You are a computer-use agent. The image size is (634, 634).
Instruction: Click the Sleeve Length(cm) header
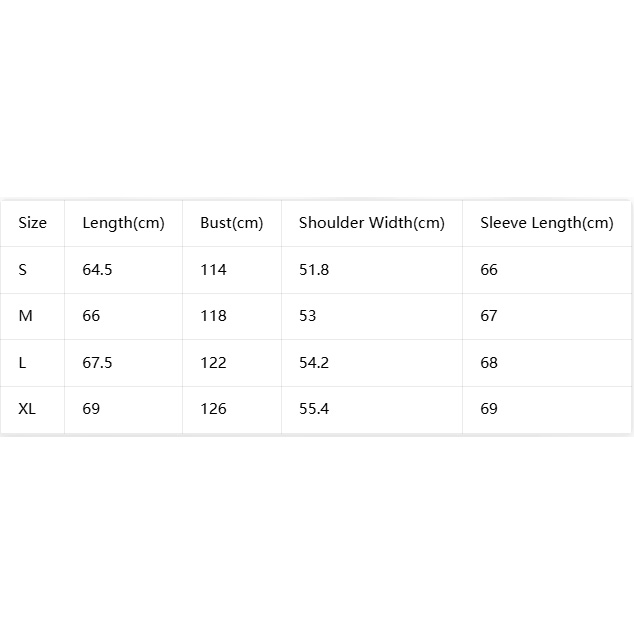click(x=547, y=223)
